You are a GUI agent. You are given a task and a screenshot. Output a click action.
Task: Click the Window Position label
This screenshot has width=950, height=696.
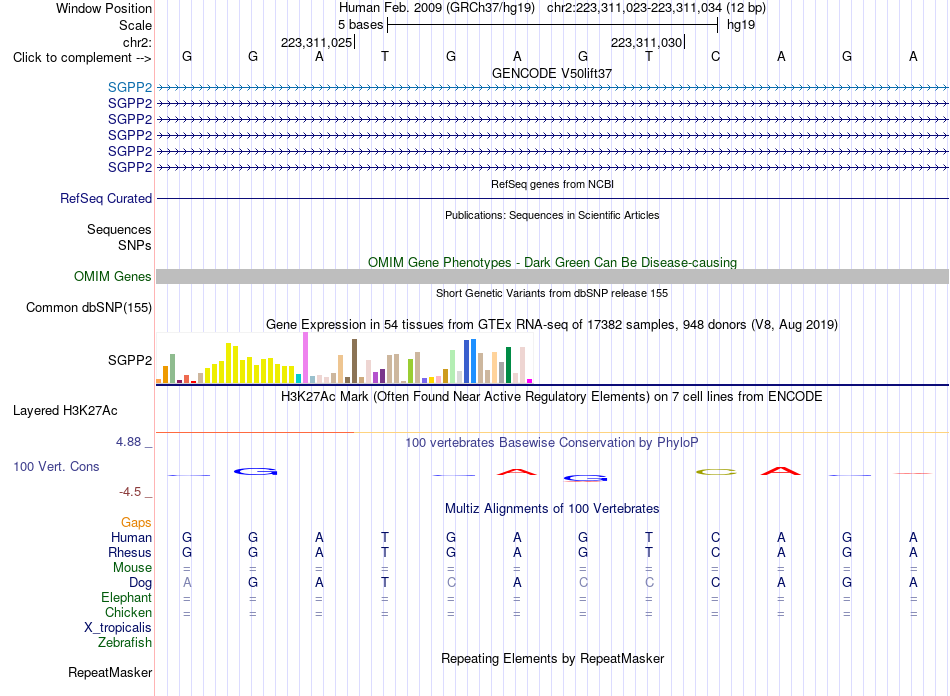pyautogui.click(x=104, y=8)
